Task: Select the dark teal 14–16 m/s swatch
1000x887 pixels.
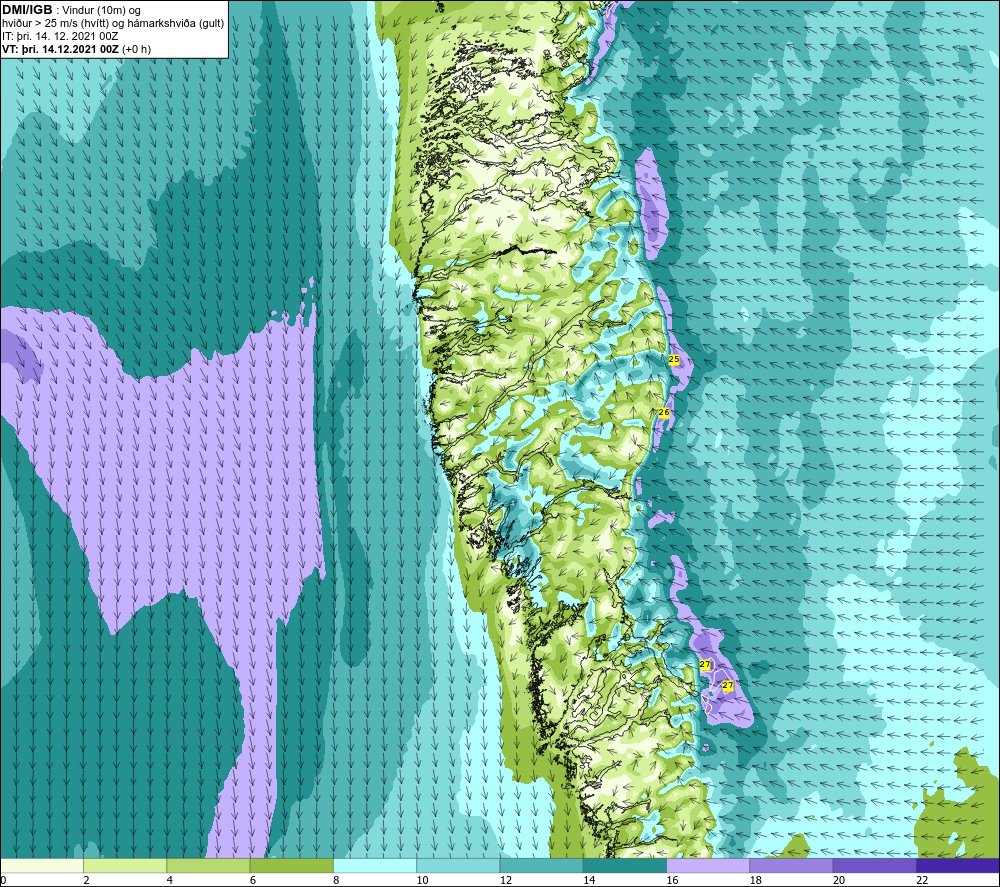Action: tap(625, 865)
